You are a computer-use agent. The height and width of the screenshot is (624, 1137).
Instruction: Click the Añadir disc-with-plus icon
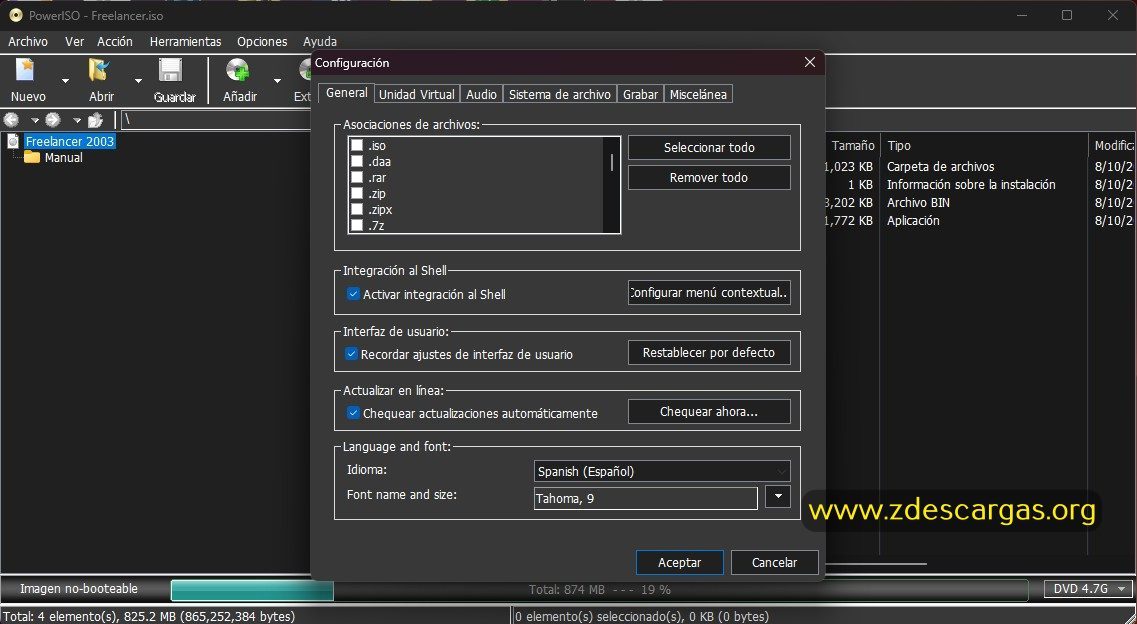click(239, 70)
